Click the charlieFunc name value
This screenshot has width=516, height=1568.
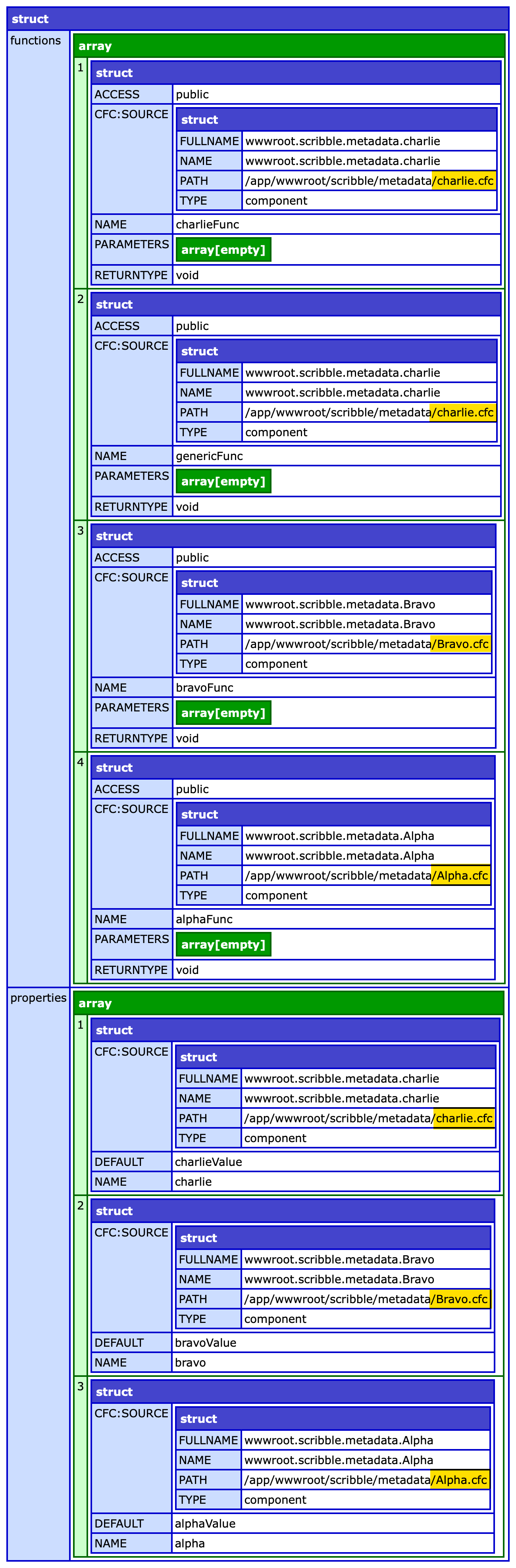coord(208,224)
